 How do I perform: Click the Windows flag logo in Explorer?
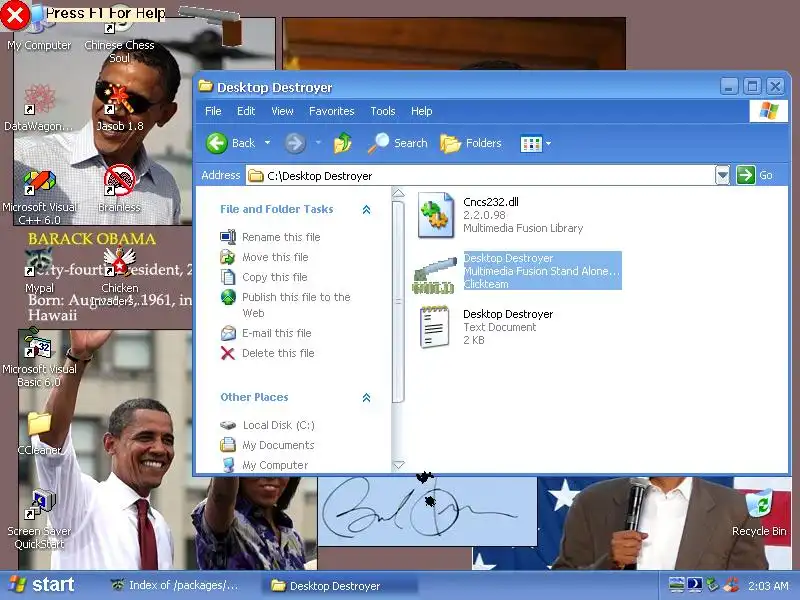(768, 111)
